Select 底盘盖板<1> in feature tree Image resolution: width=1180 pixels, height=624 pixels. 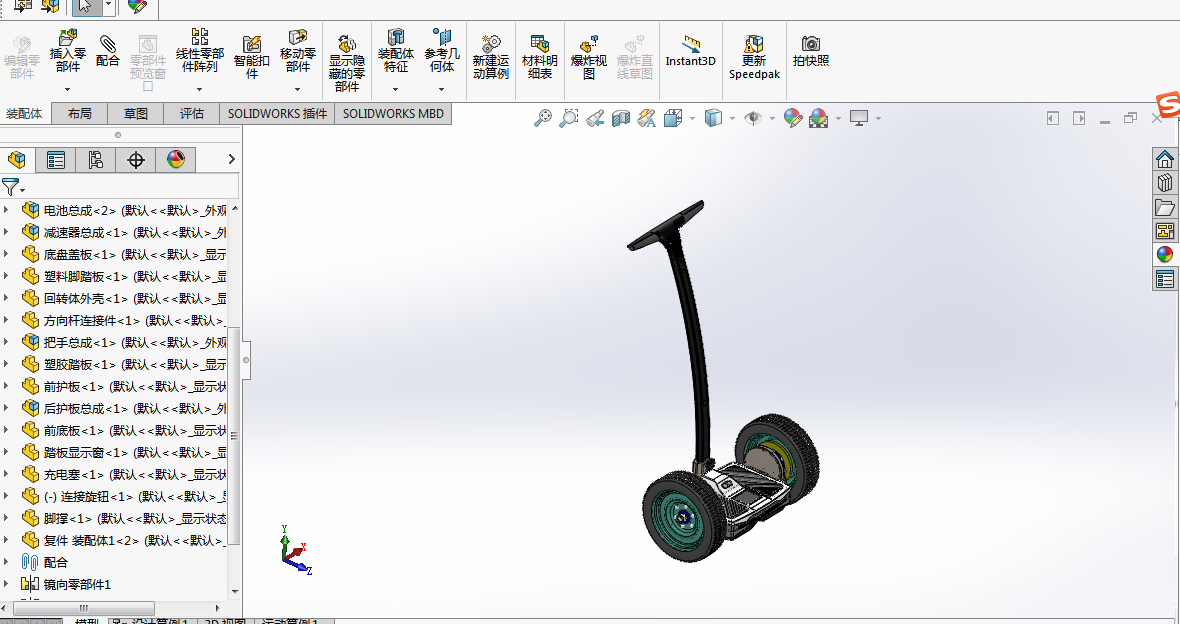pyautogui.click(x=124, y=254)
